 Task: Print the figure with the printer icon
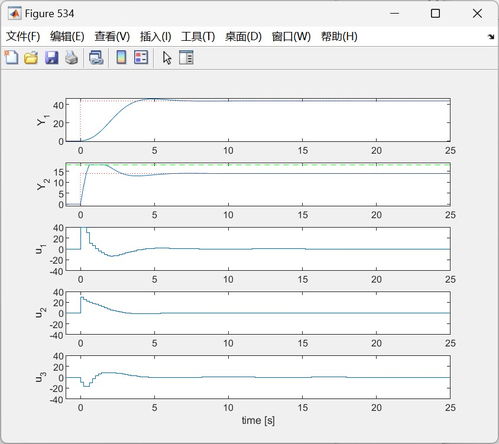(x=71, y=57)
